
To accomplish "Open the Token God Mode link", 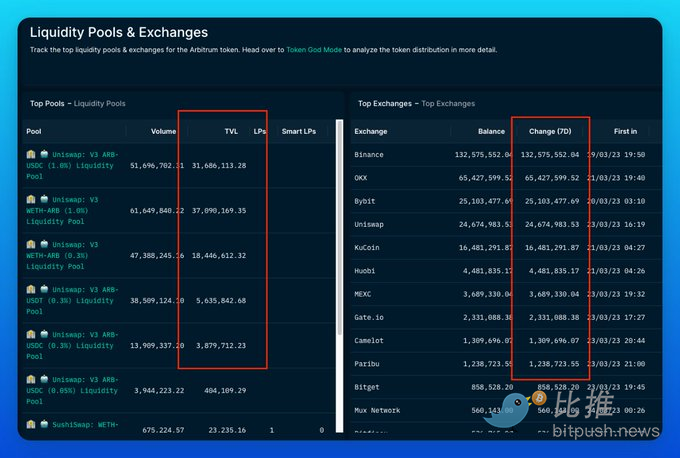I will [x=314, y=50].
